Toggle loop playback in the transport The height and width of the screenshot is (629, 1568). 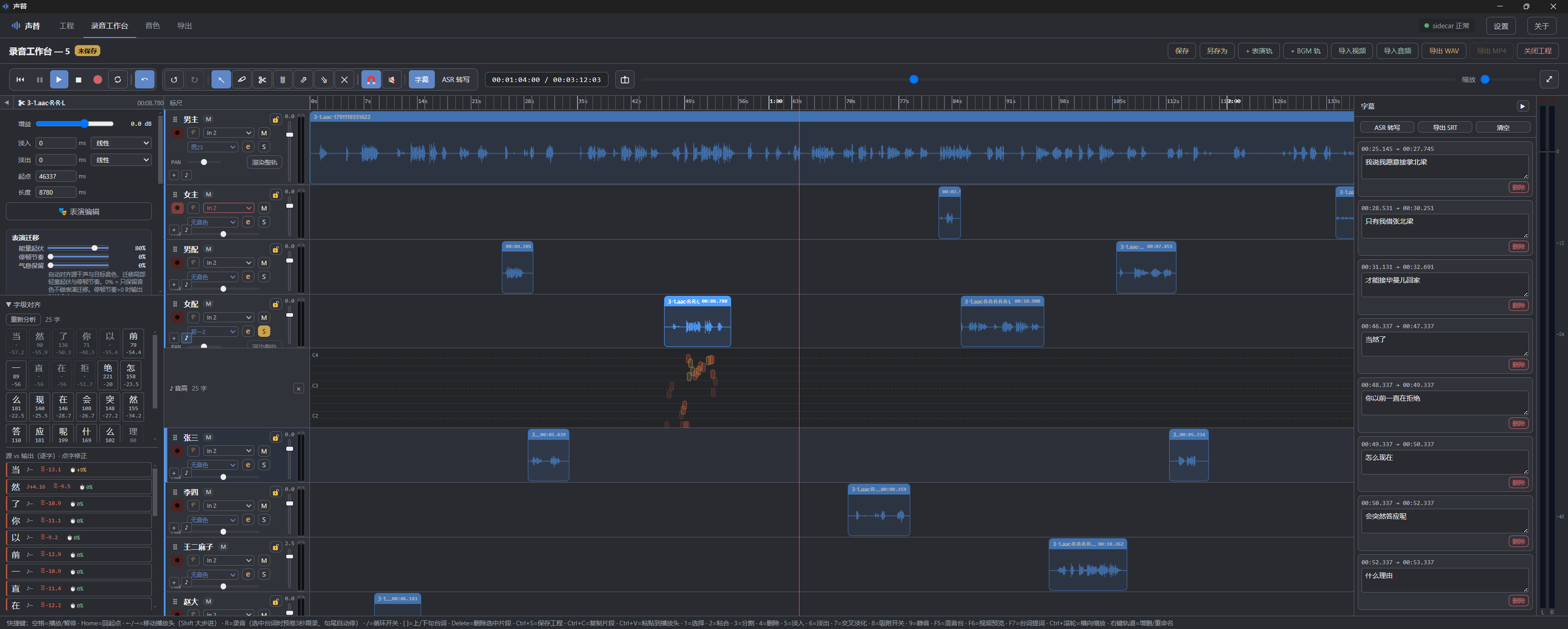pos(118,80)
